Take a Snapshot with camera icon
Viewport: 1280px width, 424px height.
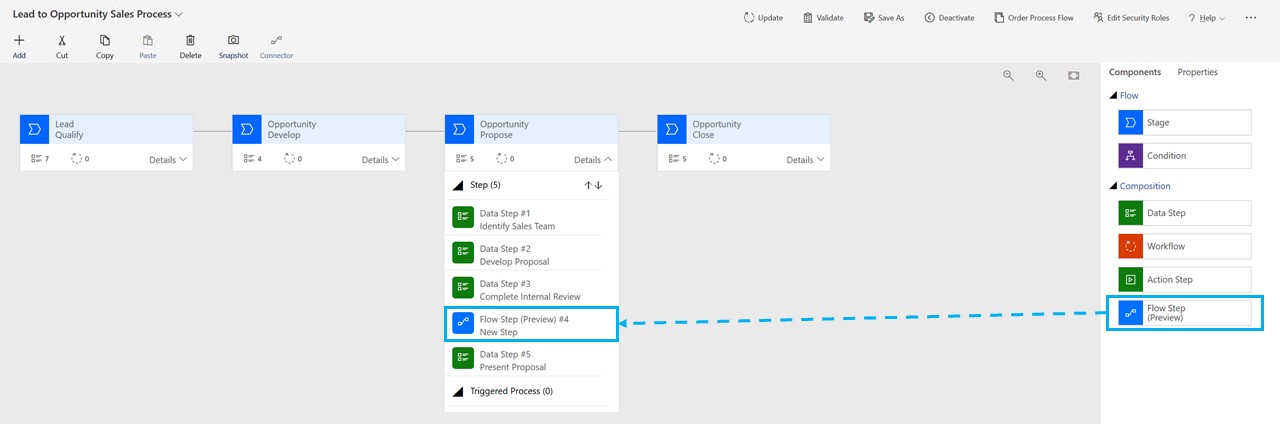pyautogui.click(x=233, y=41)
